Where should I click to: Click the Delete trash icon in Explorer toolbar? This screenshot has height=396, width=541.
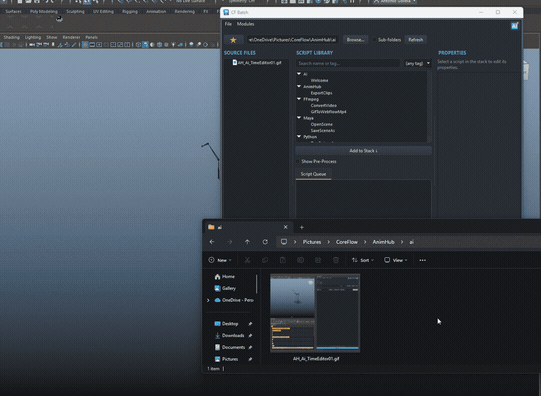(x=336, y=260)
